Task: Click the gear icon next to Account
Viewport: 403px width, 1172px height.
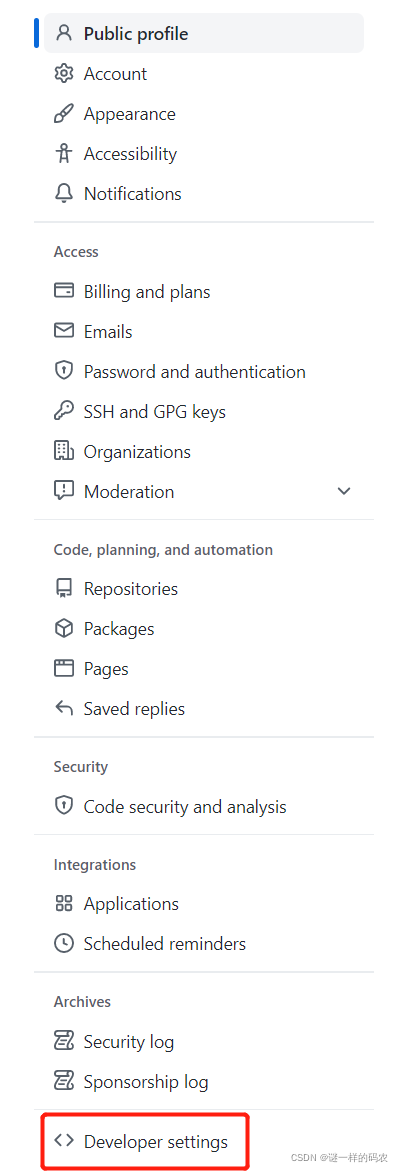Action: click(x=64, y=74)
